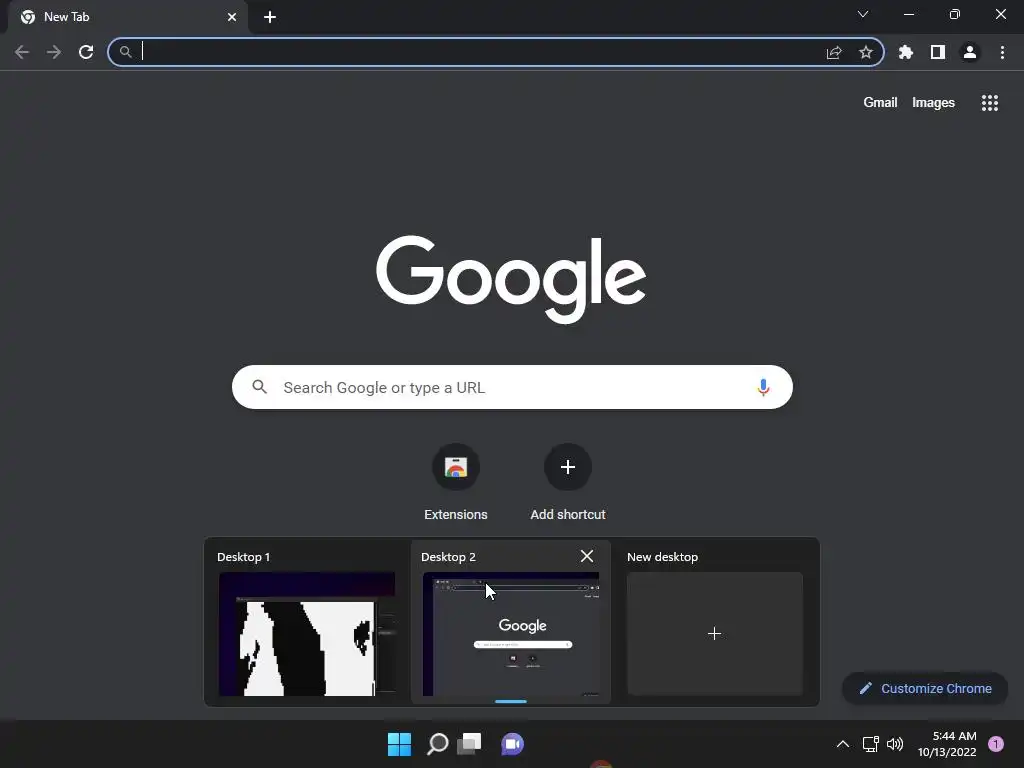Open the volume tray icon
1024x768 pixels.
point(895,744)
